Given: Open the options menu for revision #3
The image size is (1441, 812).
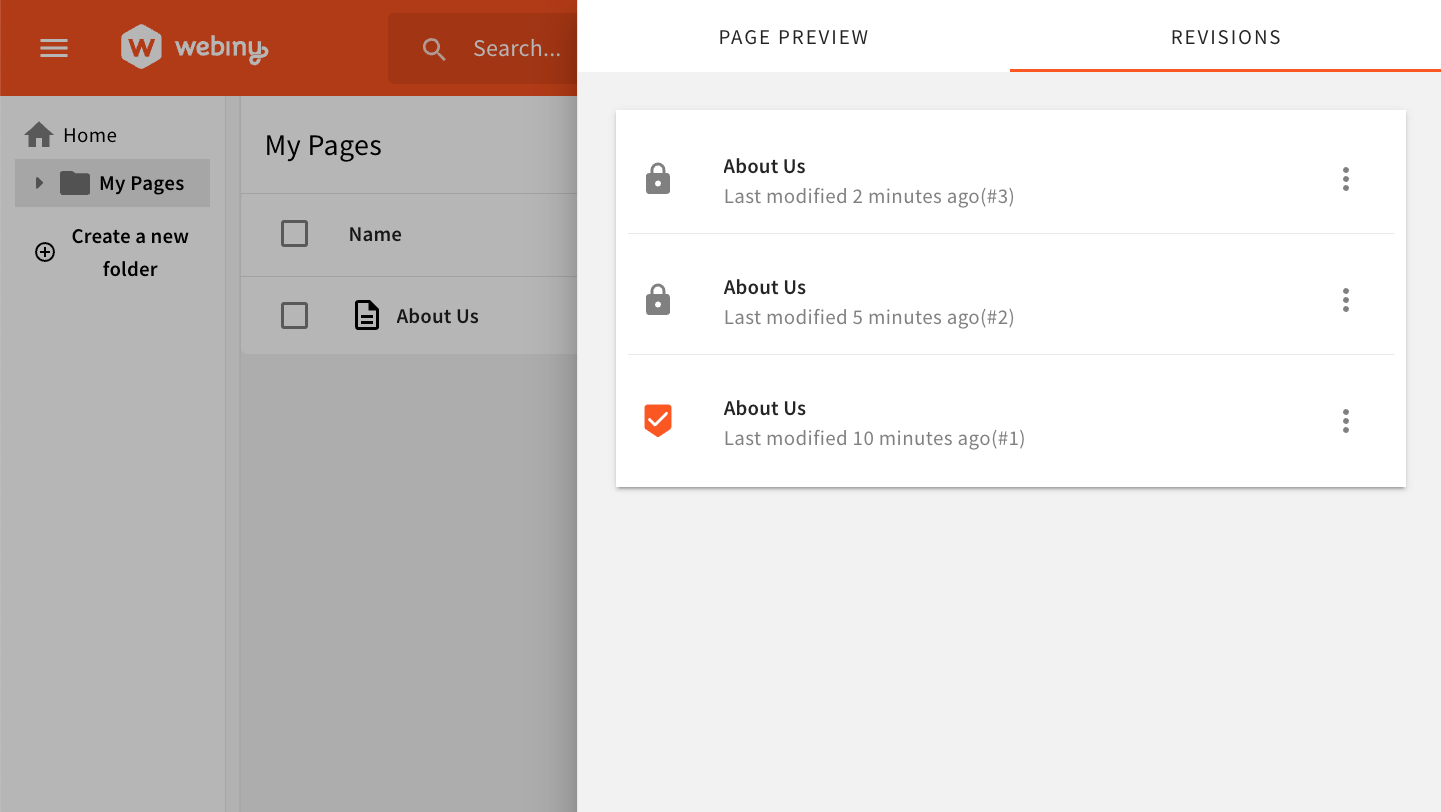Looking at the screenshot, I should (x=1346, y=178).
